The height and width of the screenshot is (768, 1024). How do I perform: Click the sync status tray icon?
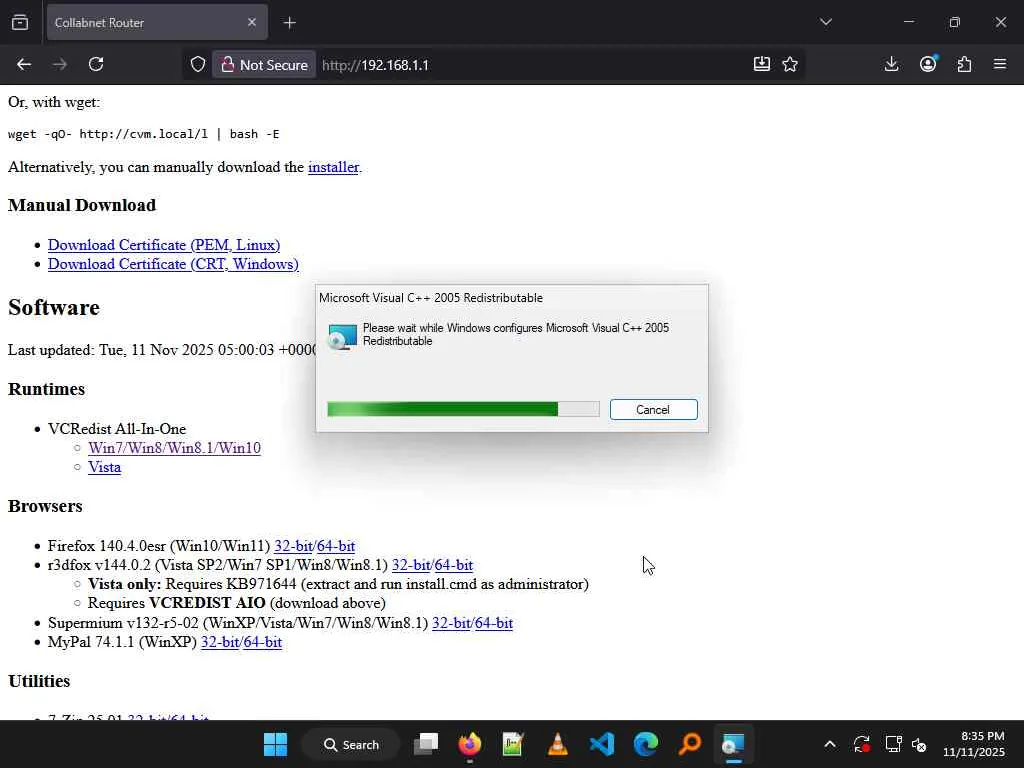(x=861, y=744)
